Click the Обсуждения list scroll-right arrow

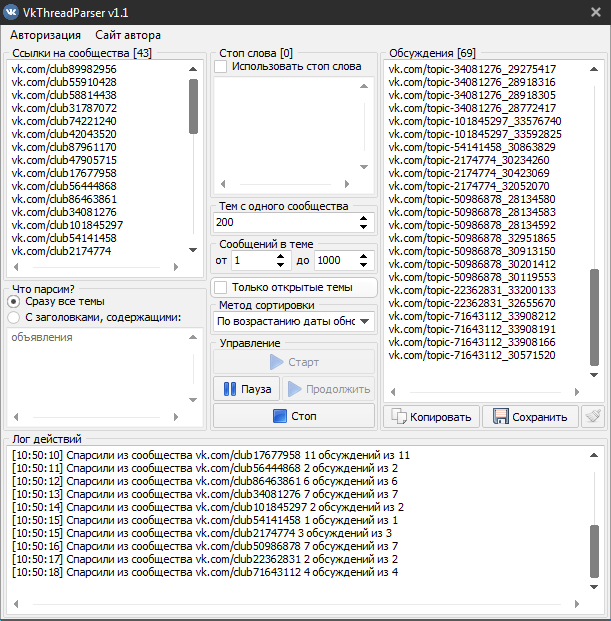point(577,392)
